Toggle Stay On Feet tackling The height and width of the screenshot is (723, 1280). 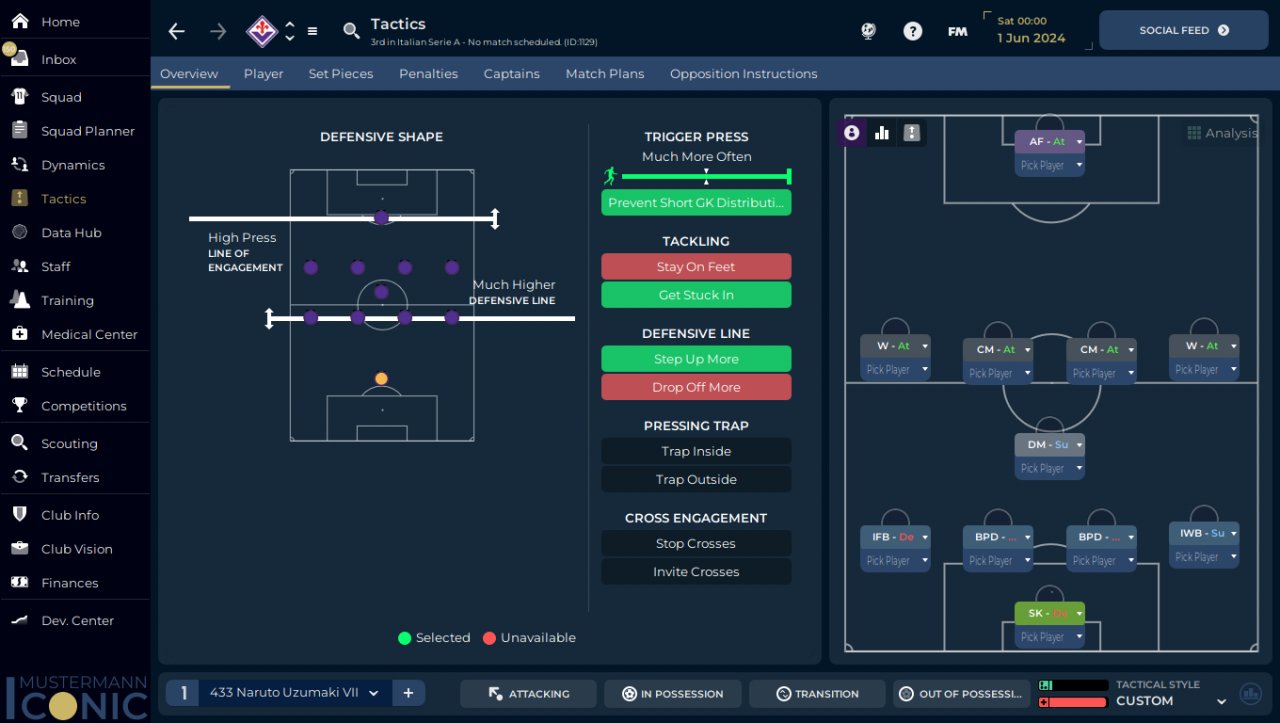click(696, 267)
